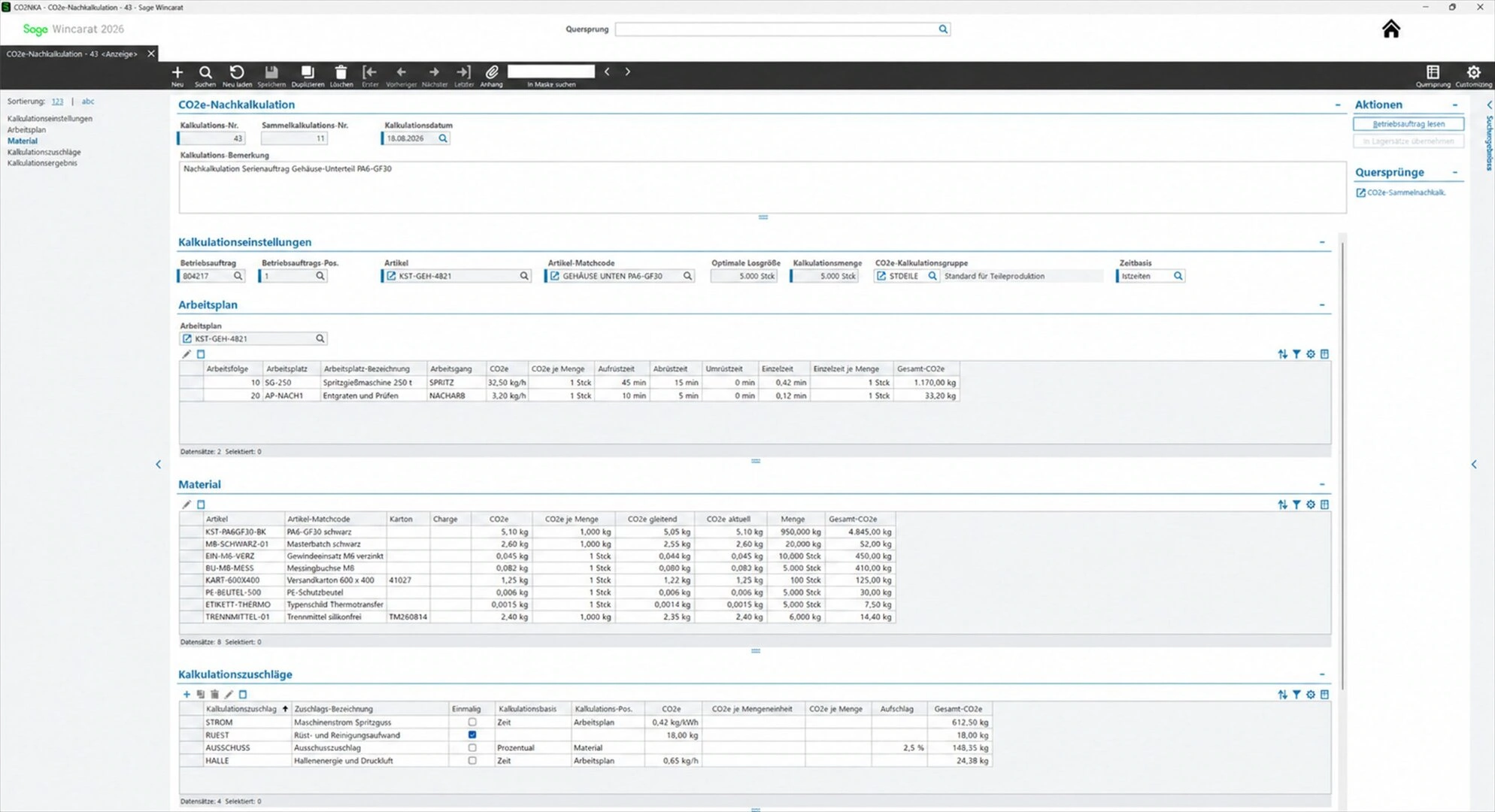Screen dimensions: 1495x812
Task: Jump to Kalkulationszuschläge in sidebar
Action: coord(44,153)
